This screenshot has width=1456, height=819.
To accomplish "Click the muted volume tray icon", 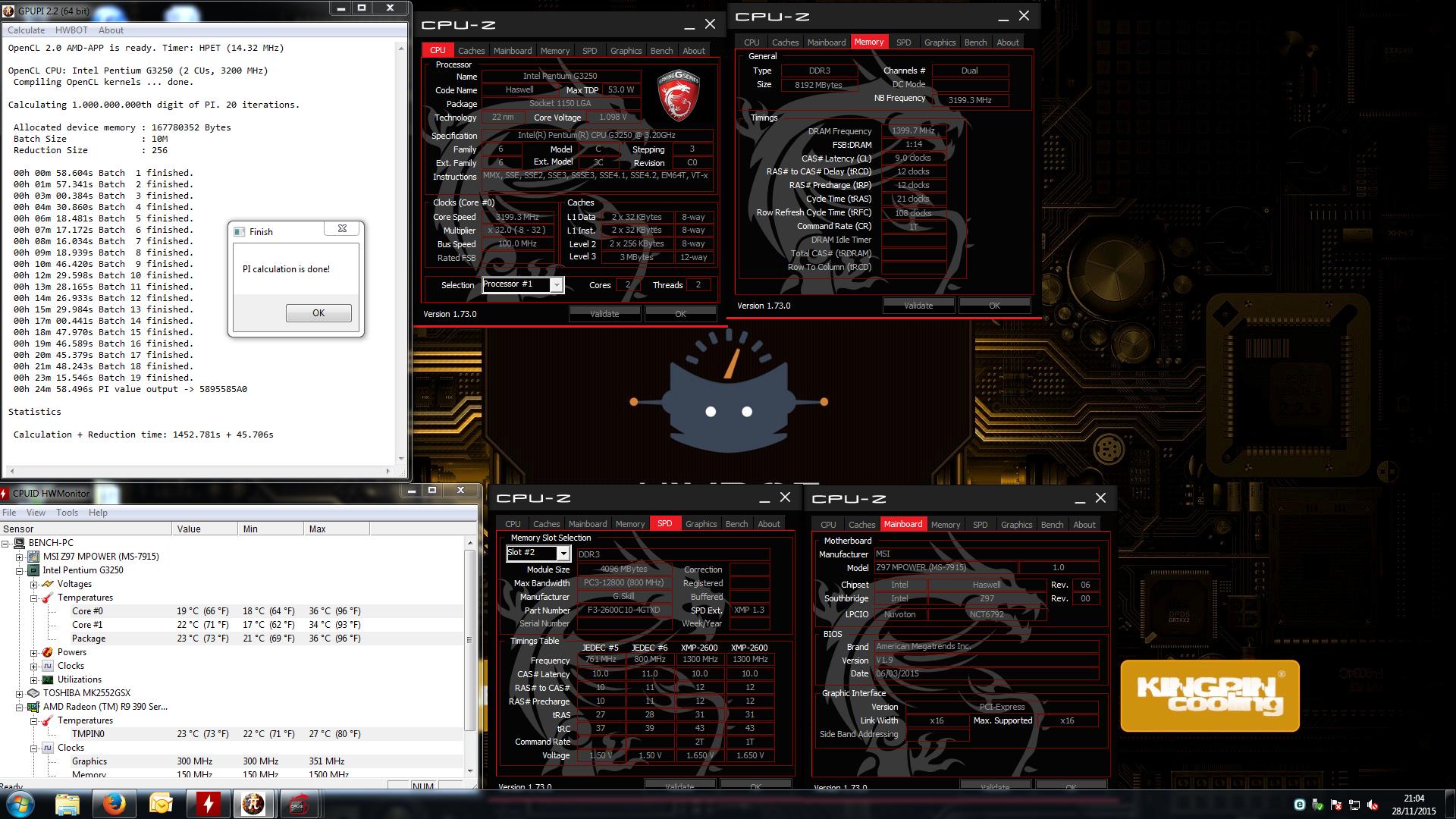I will tap(1372, 805).
